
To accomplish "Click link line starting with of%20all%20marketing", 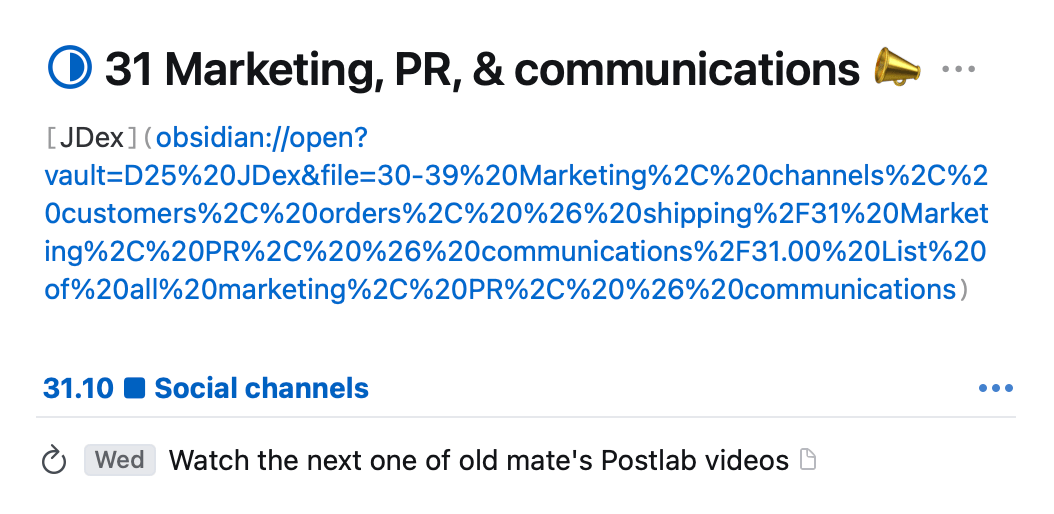I will tap(500, 290).
